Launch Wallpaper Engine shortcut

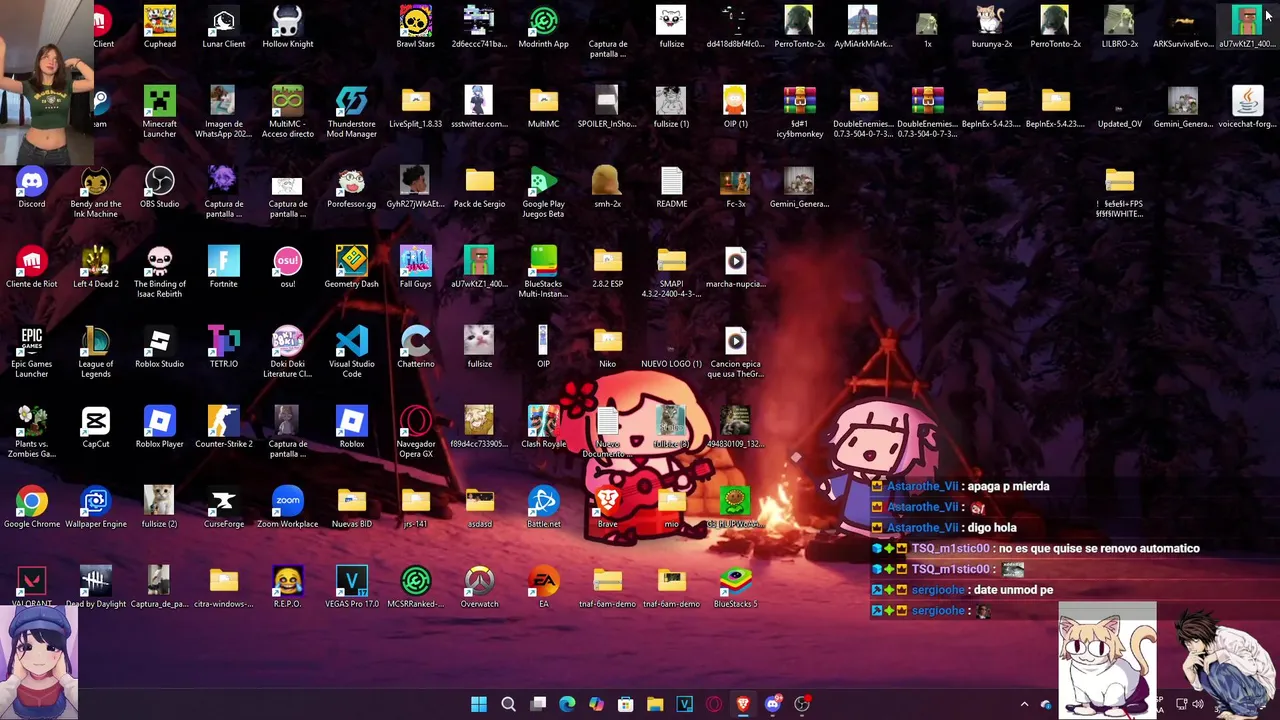[96, 507]
